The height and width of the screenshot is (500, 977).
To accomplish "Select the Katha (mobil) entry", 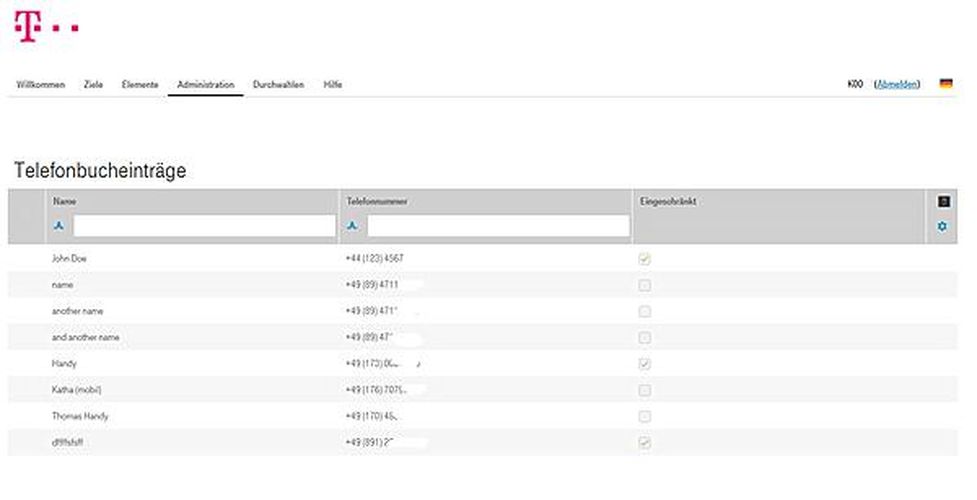I will tap(76, 390).
